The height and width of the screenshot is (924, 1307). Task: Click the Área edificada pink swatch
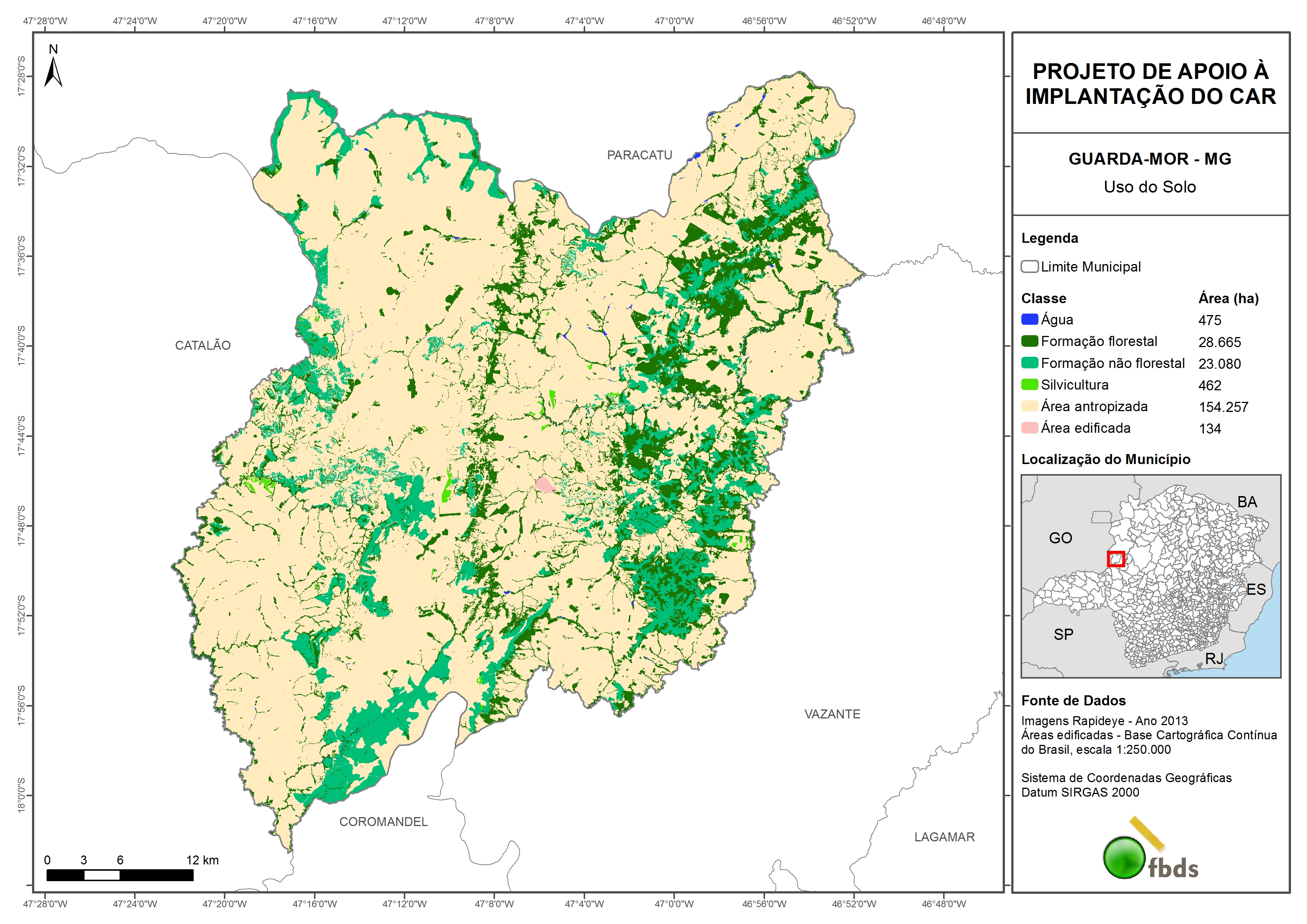point(1029,428)
